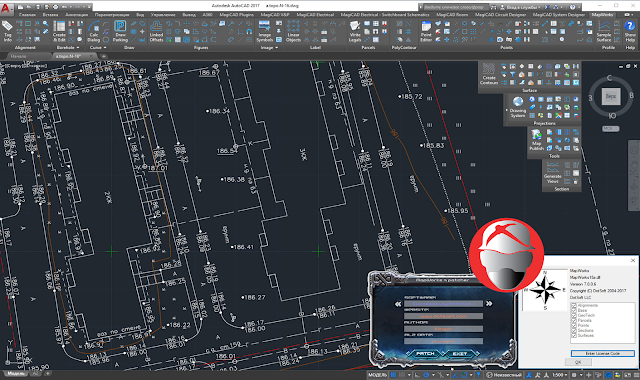Toggle the Sections checkbox
The image size is (640, 380).
(574, 330)
